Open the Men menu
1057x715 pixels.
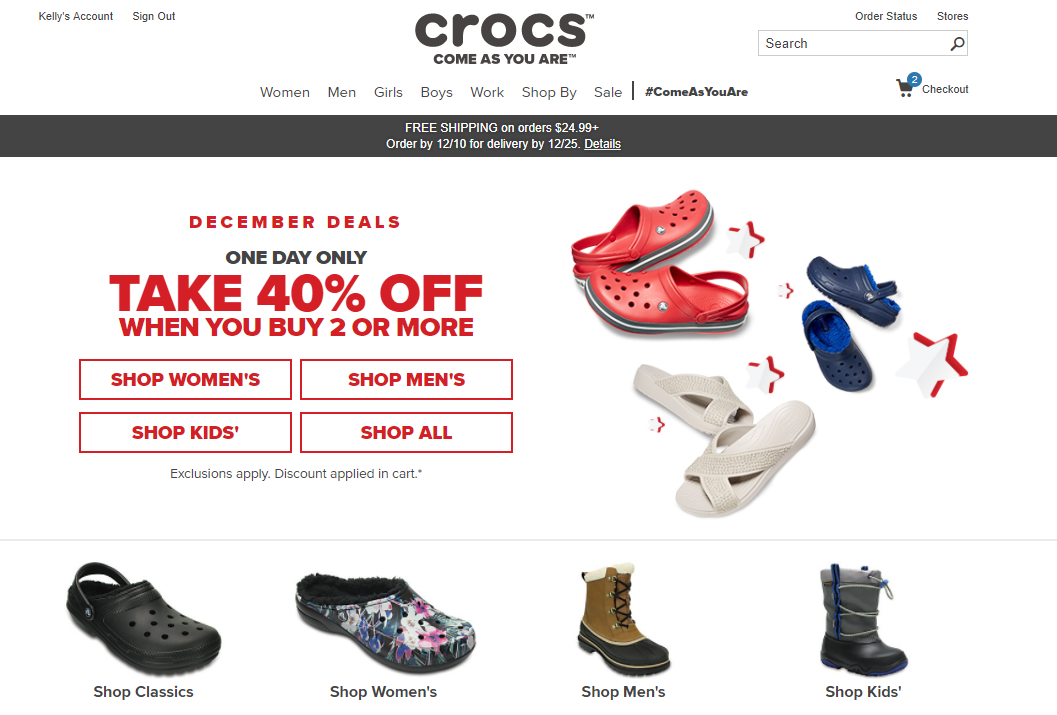(x=342, y=92)
